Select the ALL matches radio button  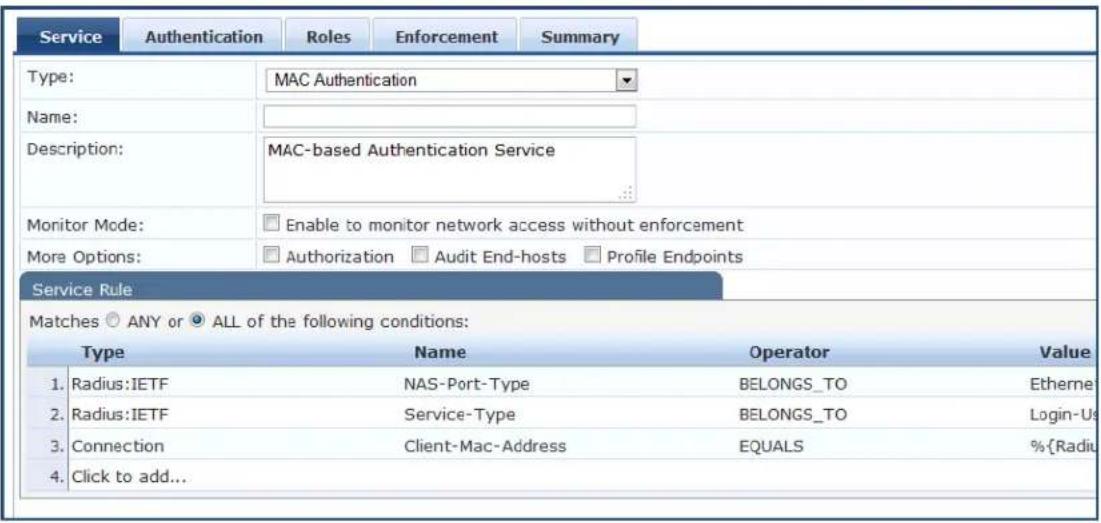tap(198, 321)
